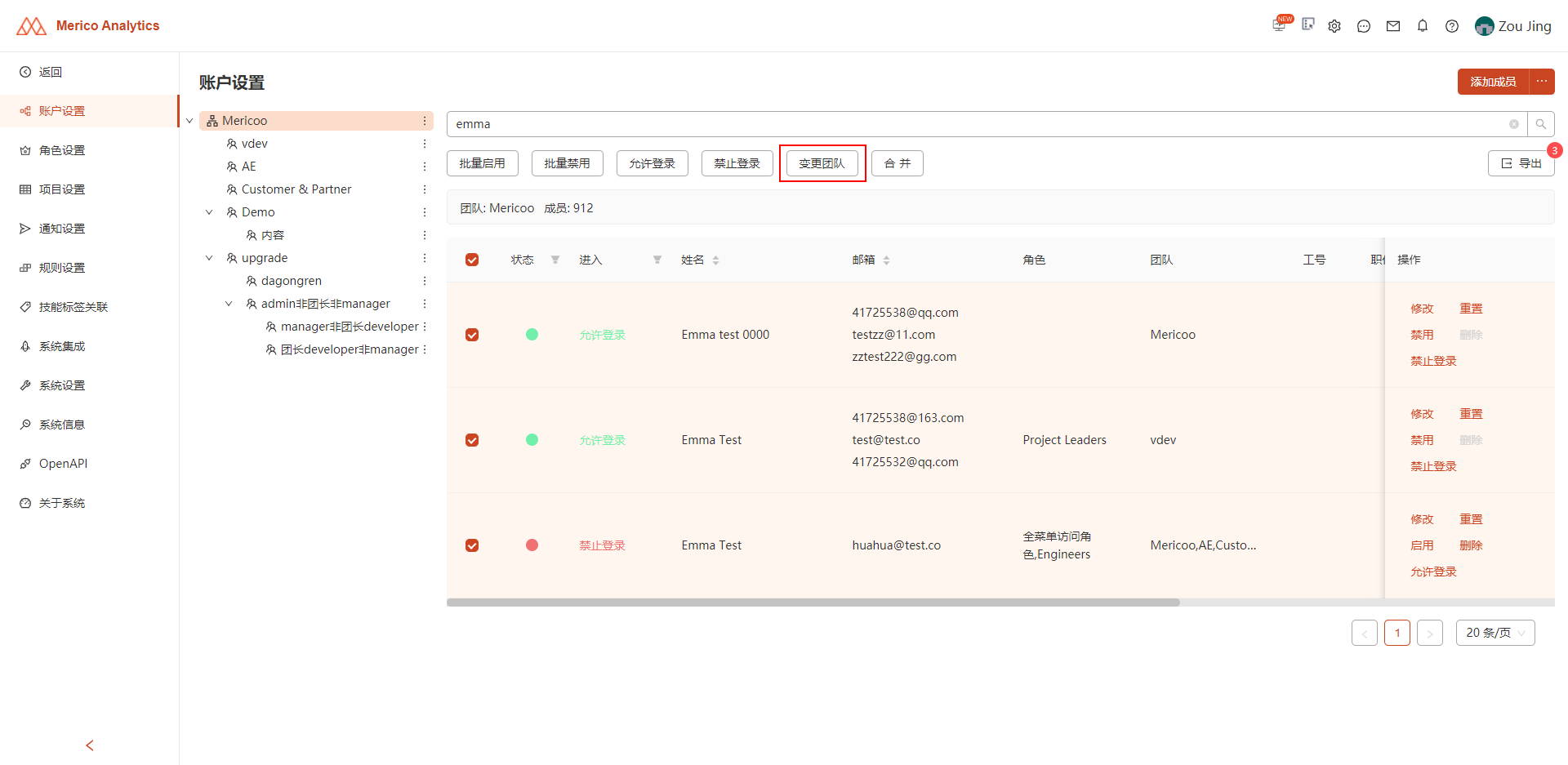Collapse the upgrade team tree node

[x=209, y=258]
